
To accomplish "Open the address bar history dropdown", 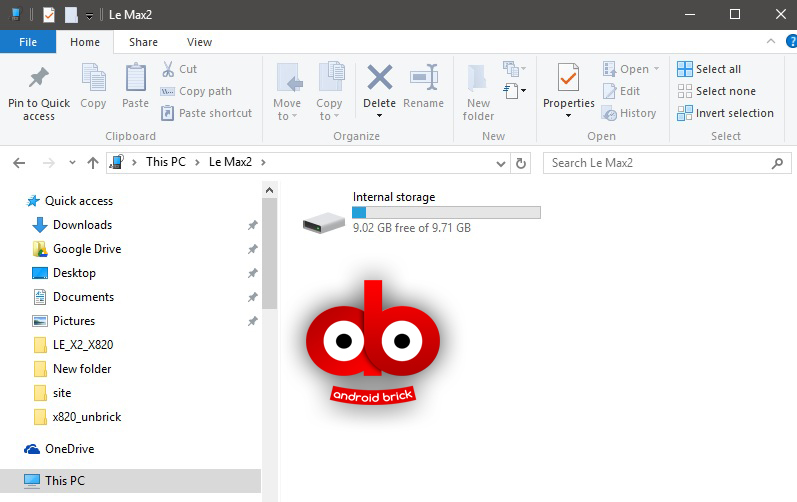I will coord(500,163).
